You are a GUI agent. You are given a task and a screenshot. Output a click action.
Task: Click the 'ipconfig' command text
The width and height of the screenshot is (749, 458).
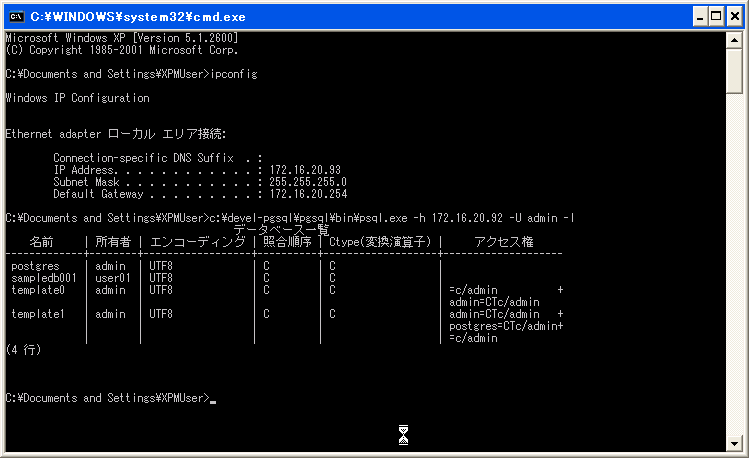coord(234,74)
